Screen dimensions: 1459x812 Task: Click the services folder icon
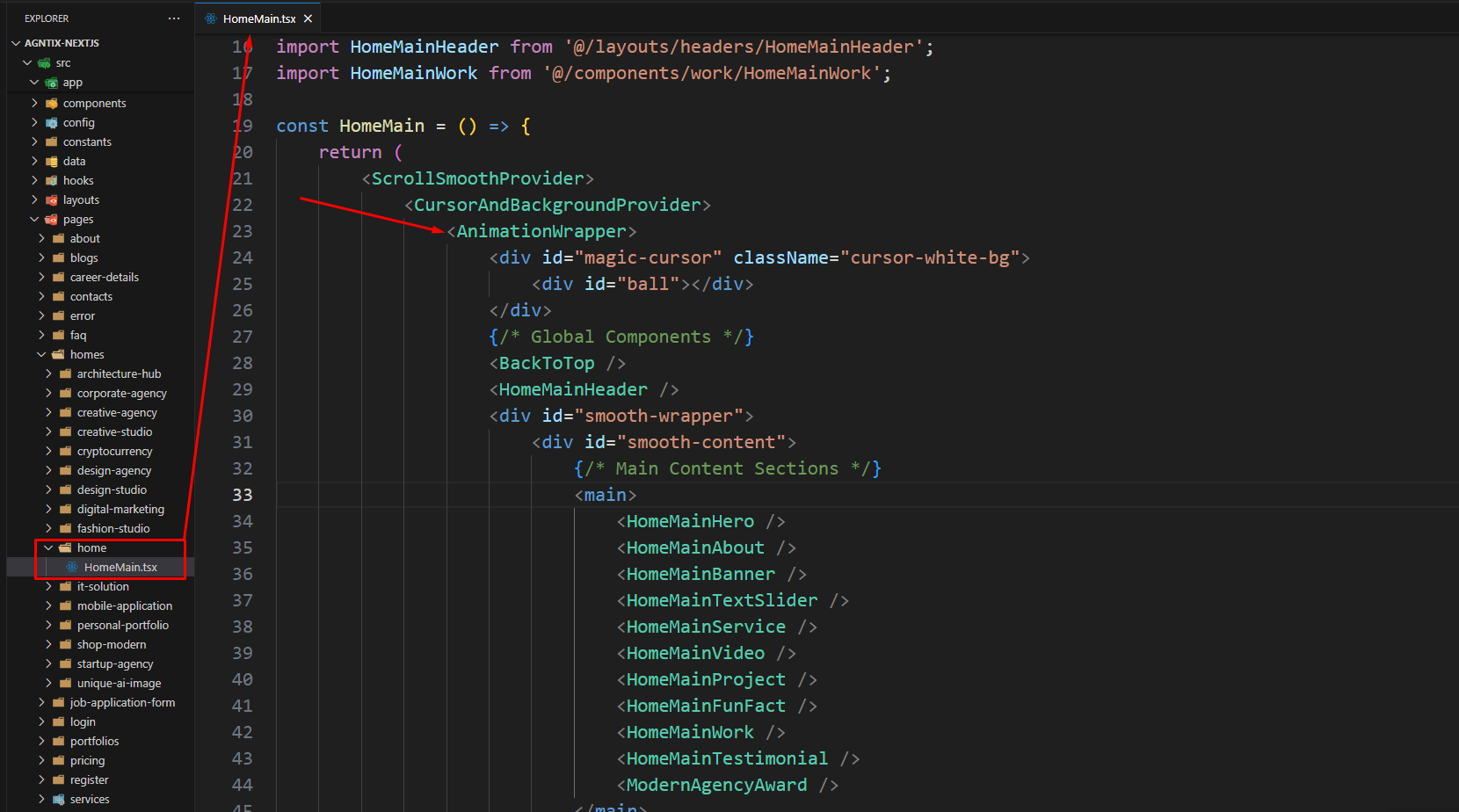(x=59, y=800)
